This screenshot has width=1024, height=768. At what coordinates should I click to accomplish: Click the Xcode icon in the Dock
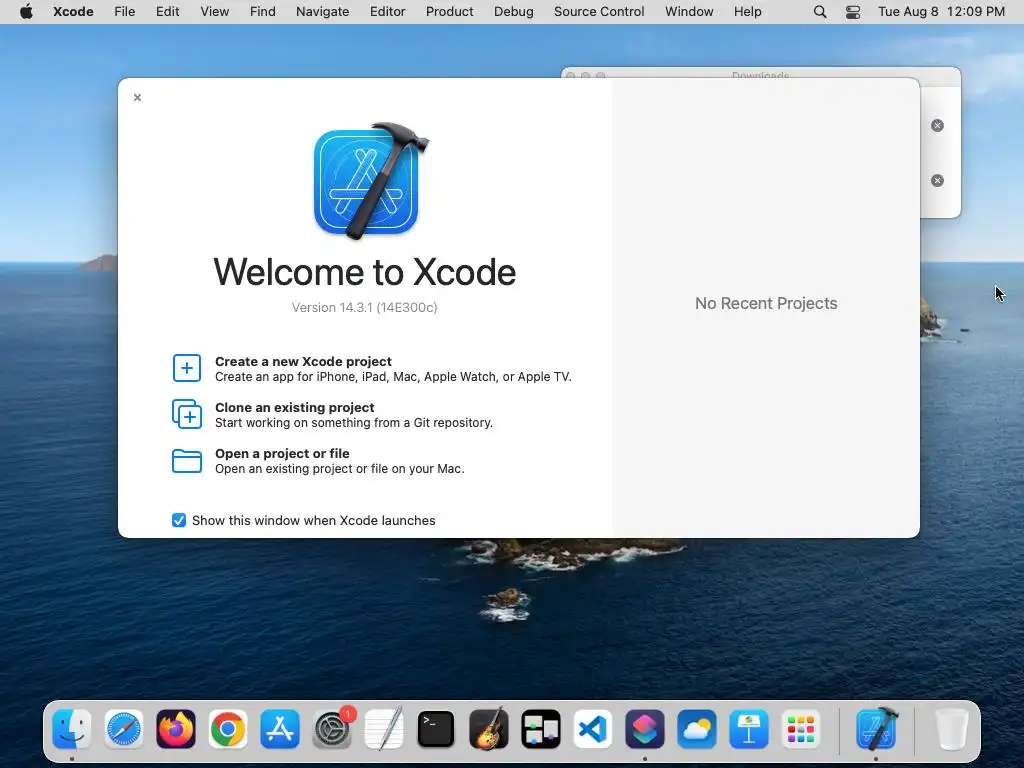(x=876, y=729)
